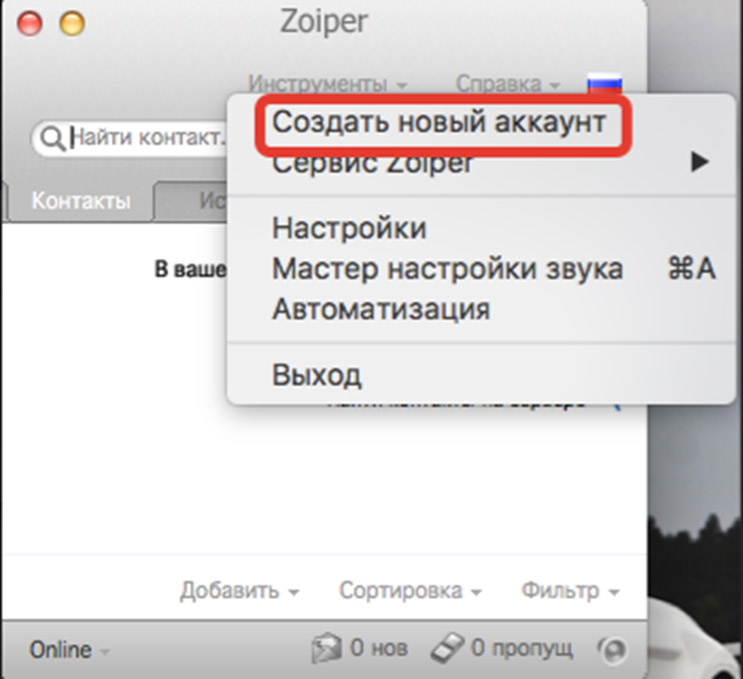The image size is (743, 679).
Task: Open the "Справка" help dropdown
Action: coord(507,84)
